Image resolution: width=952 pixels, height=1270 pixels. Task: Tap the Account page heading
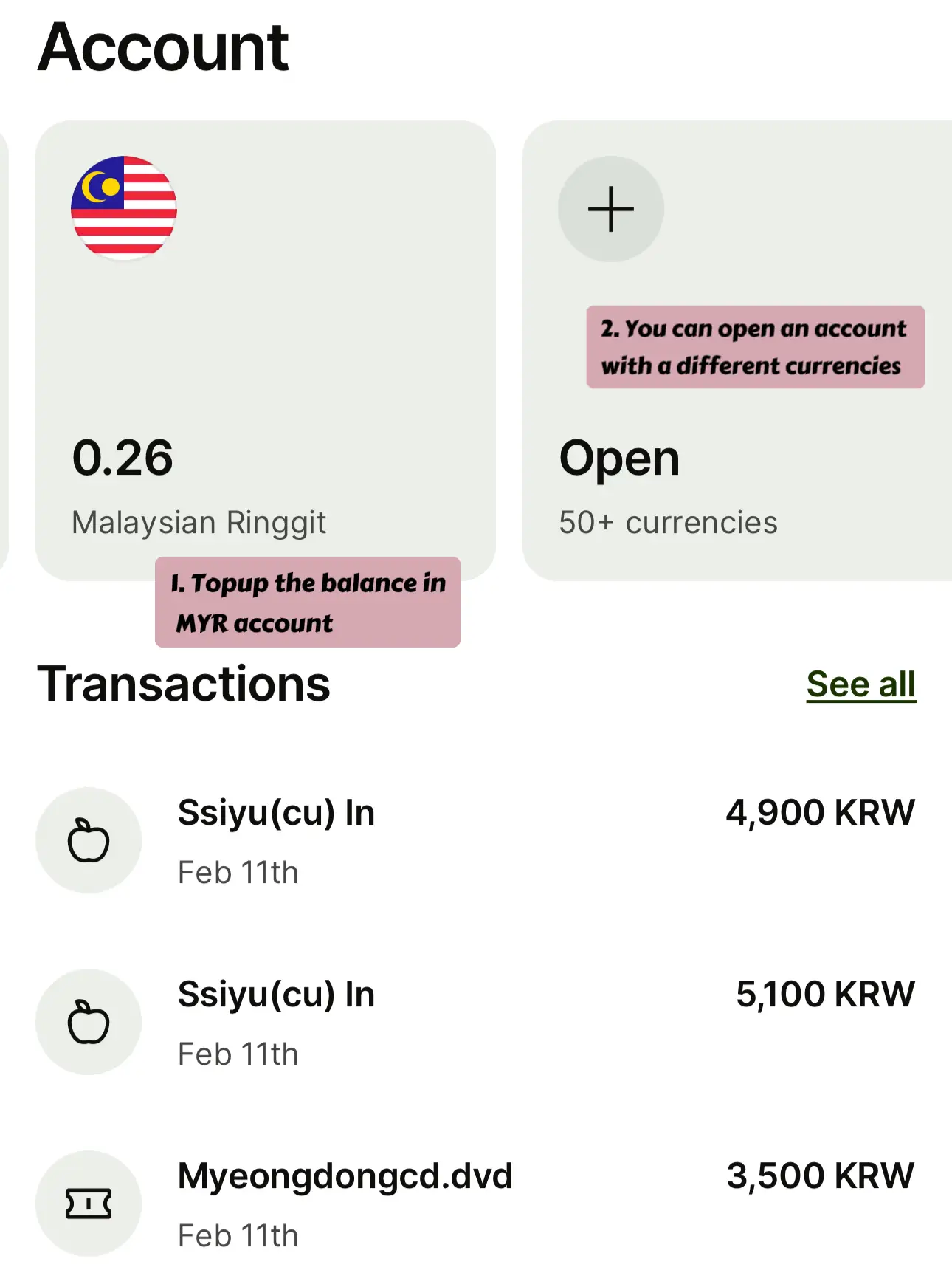163,47
